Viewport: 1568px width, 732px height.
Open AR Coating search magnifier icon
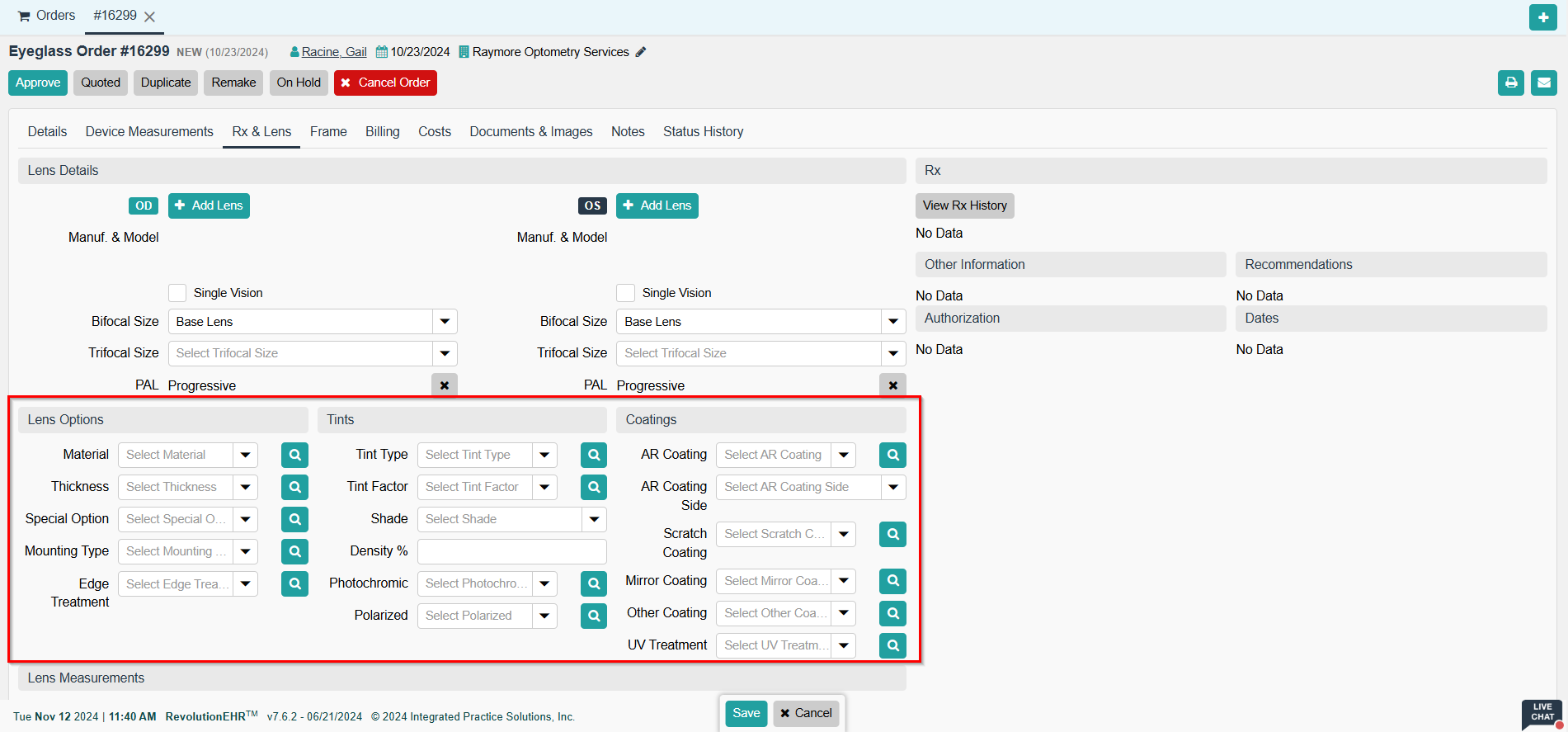[892, 455]
